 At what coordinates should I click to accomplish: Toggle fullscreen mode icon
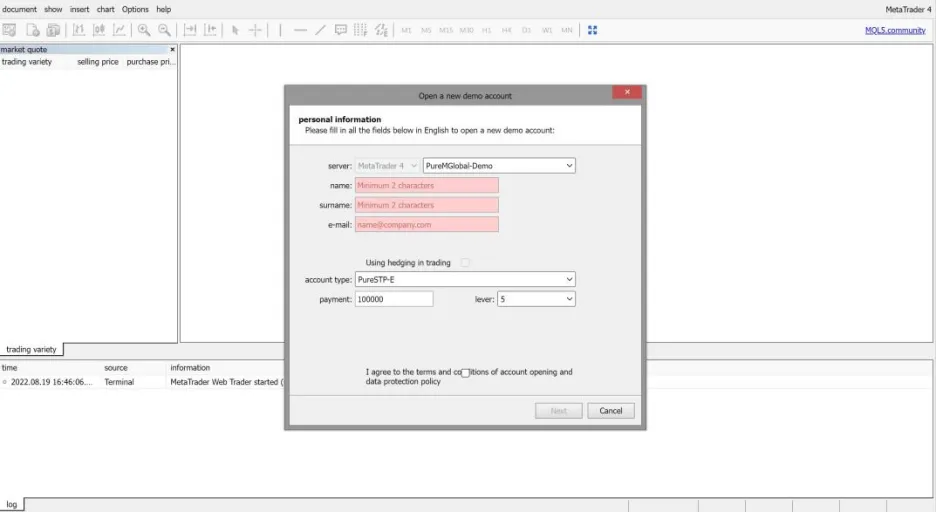tap(592, 30)
